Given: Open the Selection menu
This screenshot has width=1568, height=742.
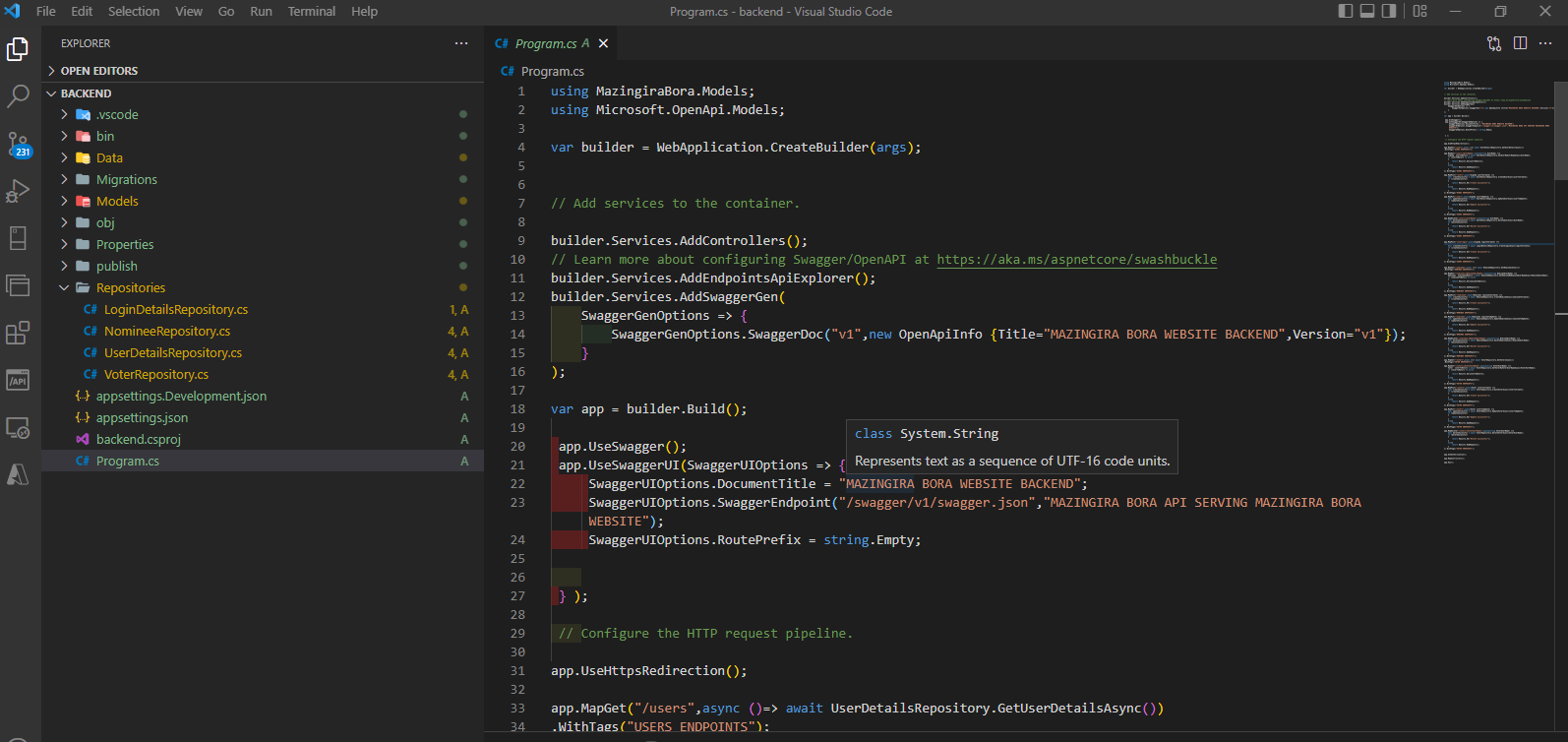Looking at the screenshot, I should point(134,12).
